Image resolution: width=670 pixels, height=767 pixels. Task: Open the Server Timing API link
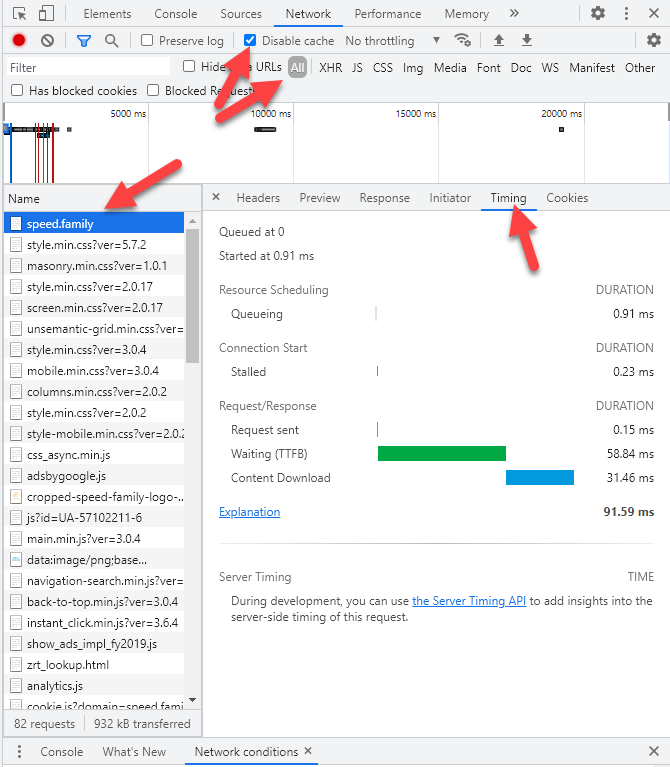click(469, 601)
